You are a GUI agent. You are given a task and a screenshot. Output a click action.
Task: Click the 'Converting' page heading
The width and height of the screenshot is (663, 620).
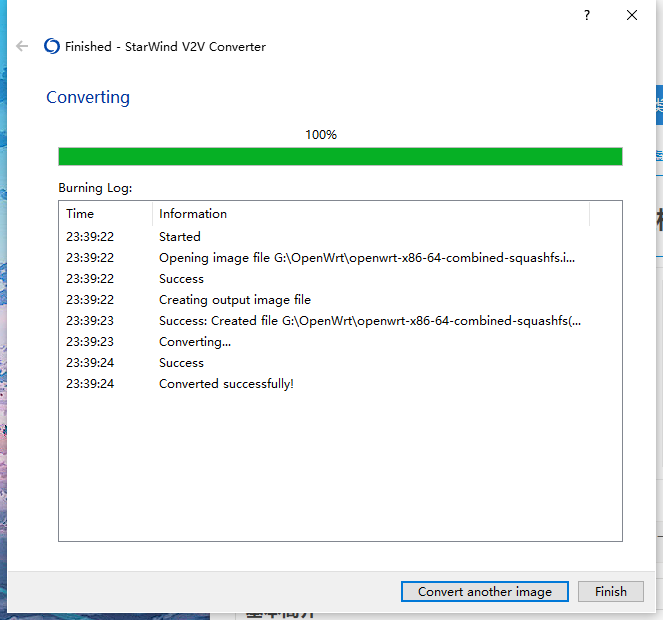88,97
